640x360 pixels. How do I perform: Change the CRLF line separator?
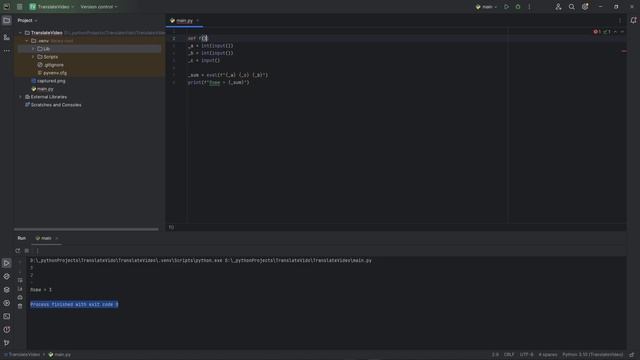509,355
